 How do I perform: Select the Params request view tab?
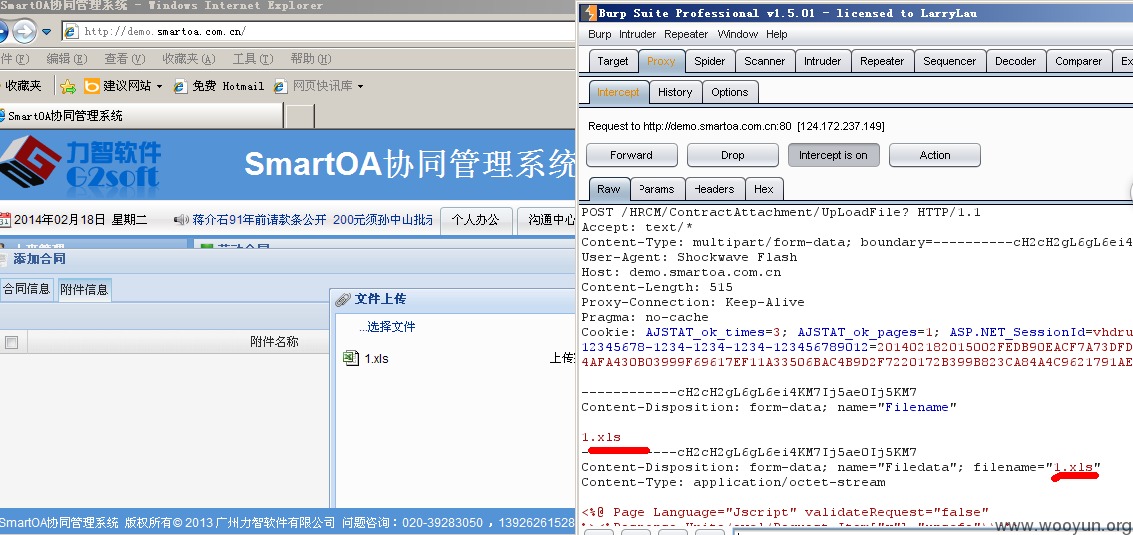(x=657, y=189)
